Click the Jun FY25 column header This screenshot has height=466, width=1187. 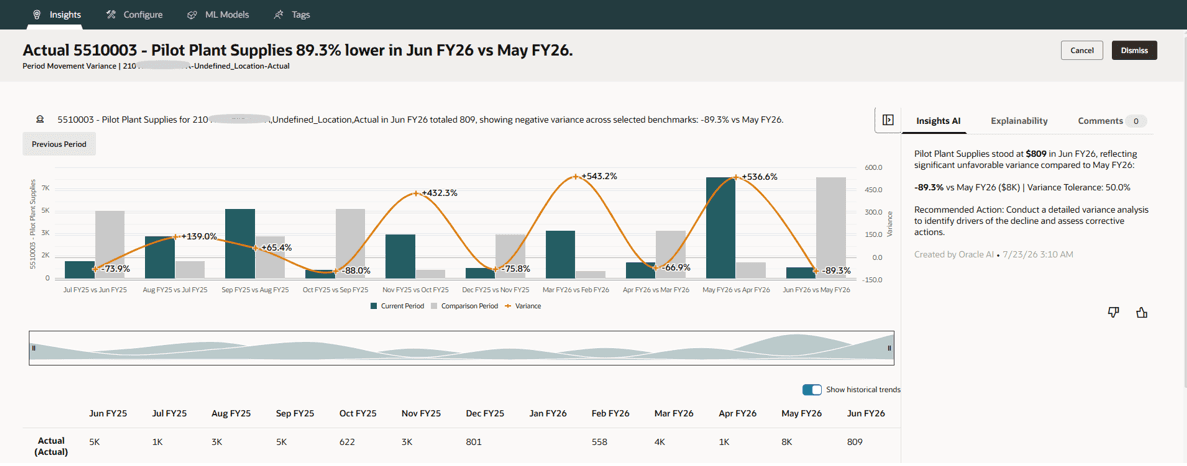pyautogui.click(x=107, y=414)
